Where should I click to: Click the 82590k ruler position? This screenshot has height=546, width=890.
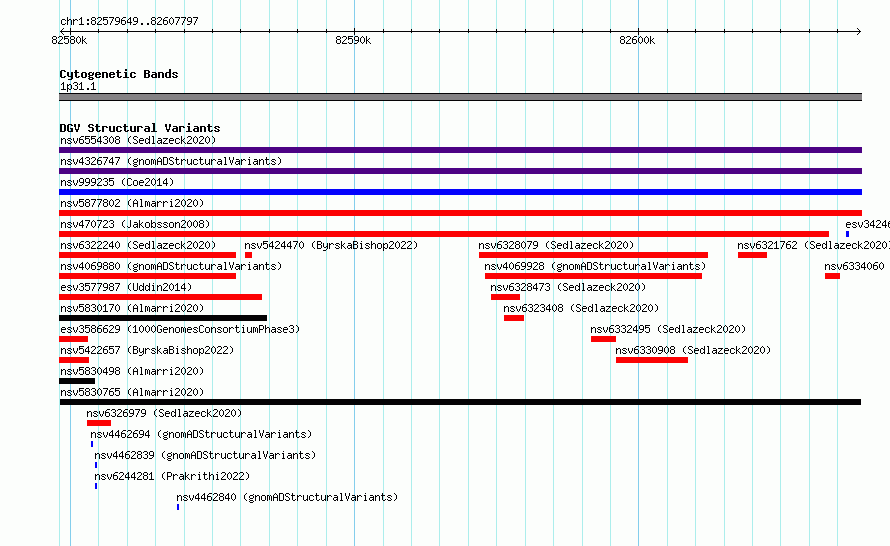pyautogui.click(x=353, y=40)
